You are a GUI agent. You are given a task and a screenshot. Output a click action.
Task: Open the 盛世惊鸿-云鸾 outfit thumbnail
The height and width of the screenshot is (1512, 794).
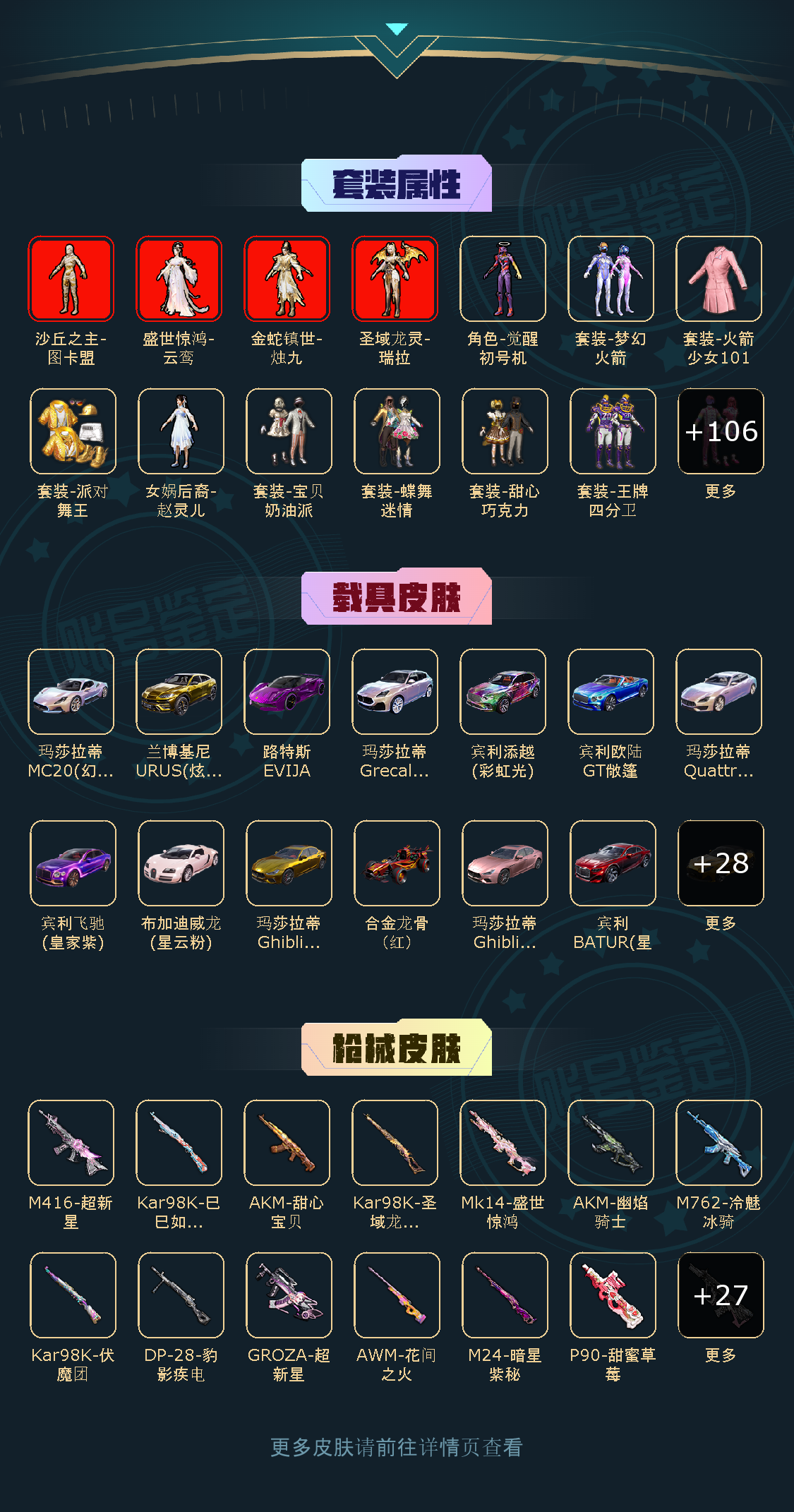click(179, 279)
